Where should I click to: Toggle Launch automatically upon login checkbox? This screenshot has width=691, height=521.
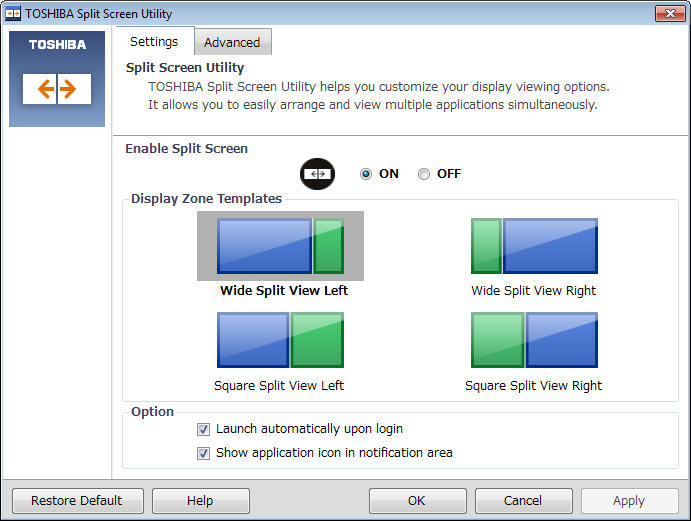pyautogui.click(x=203, y=429)
